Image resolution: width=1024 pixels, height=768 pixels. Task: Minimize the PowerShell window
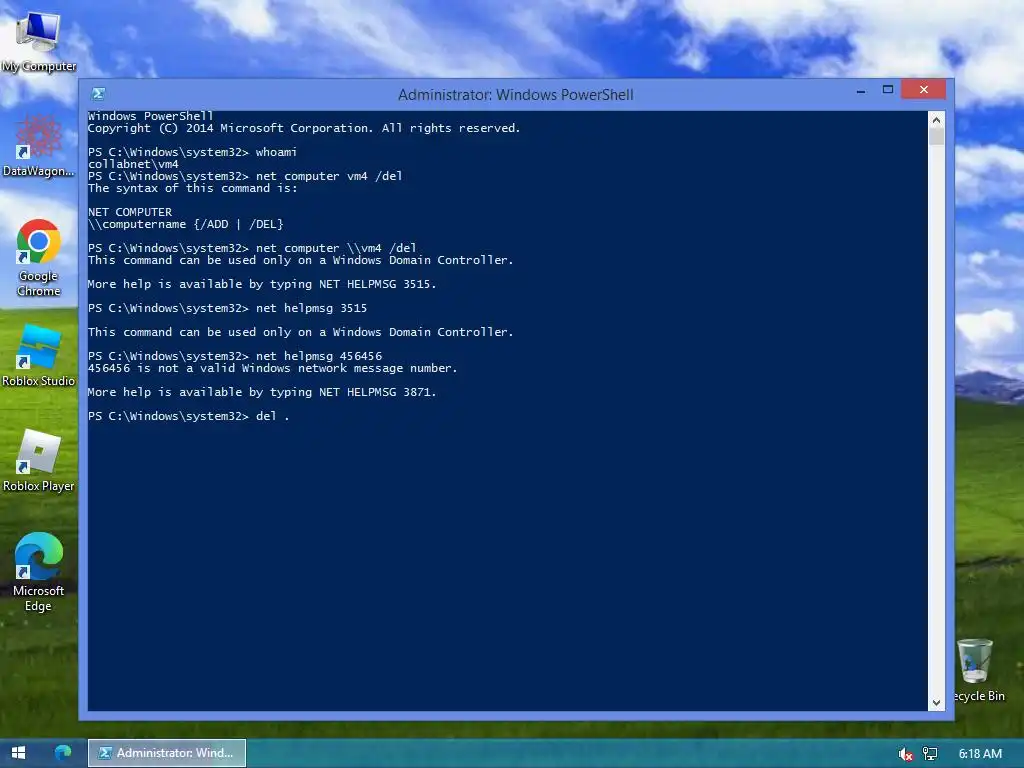pos(861,90)
